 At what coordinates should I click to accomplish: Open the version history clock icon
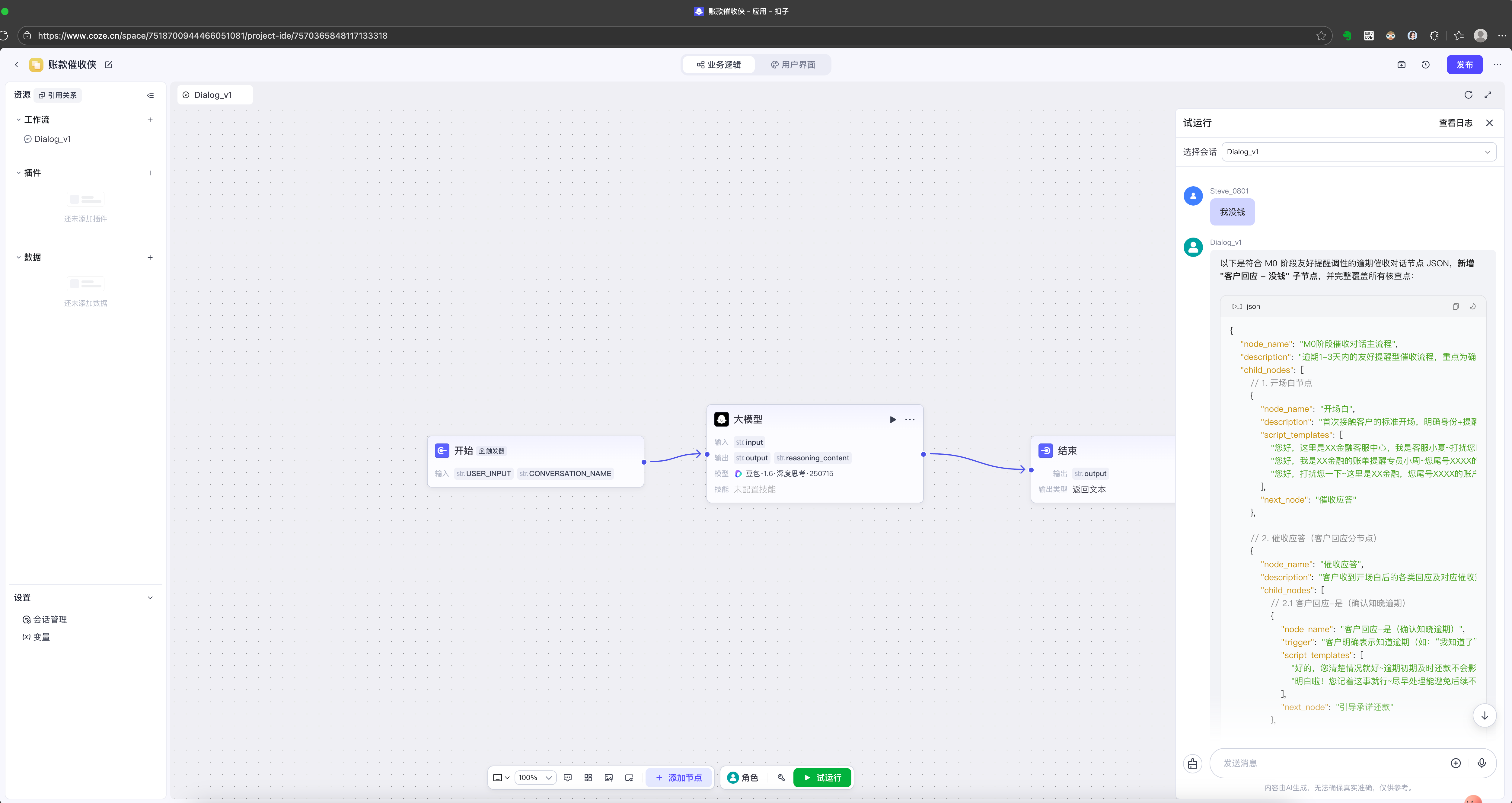[1426, 65]
